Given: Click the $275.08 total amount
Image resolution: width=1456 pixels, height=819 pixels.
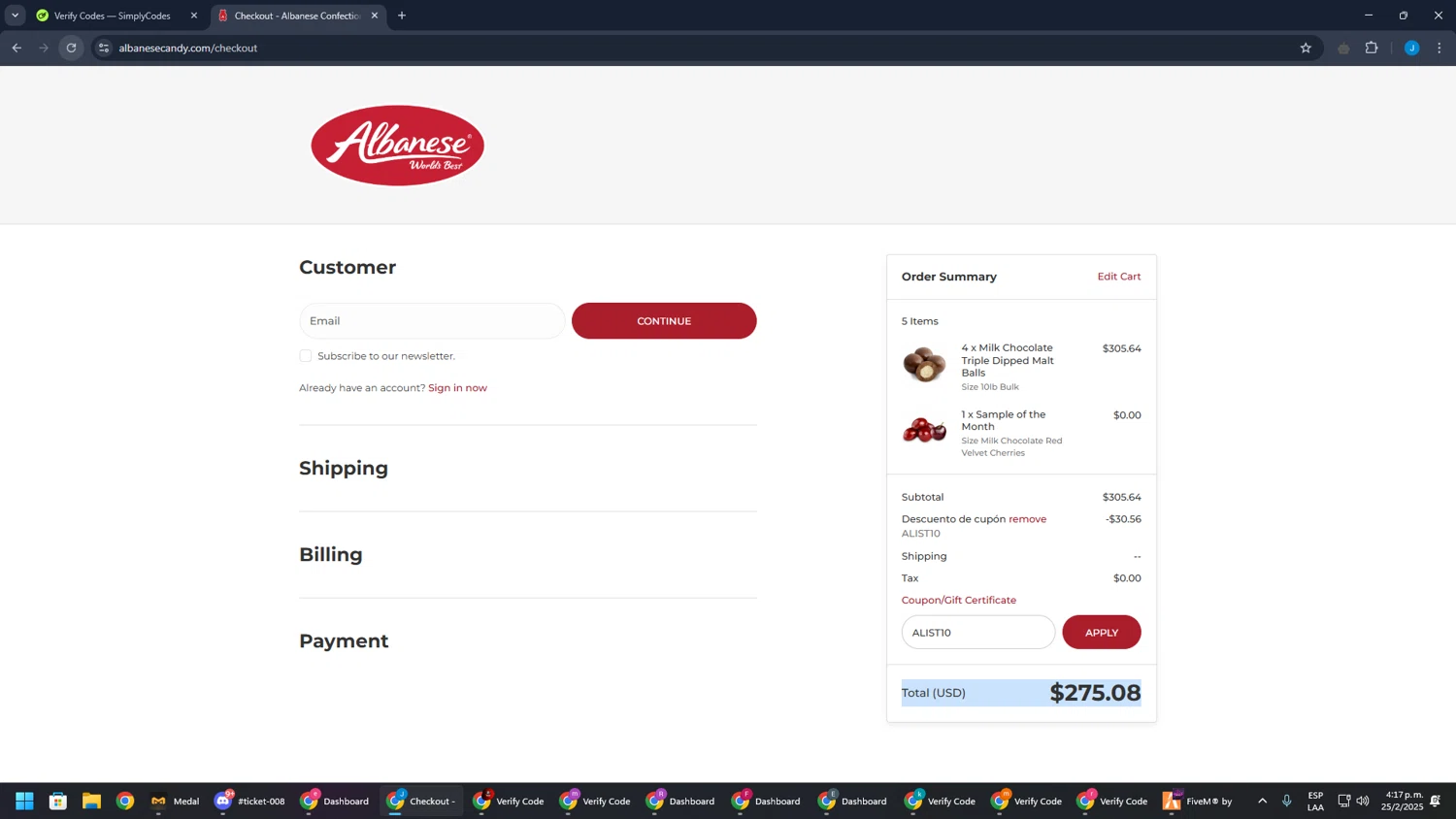Looking at the screenshot, I should [1095, 693].
